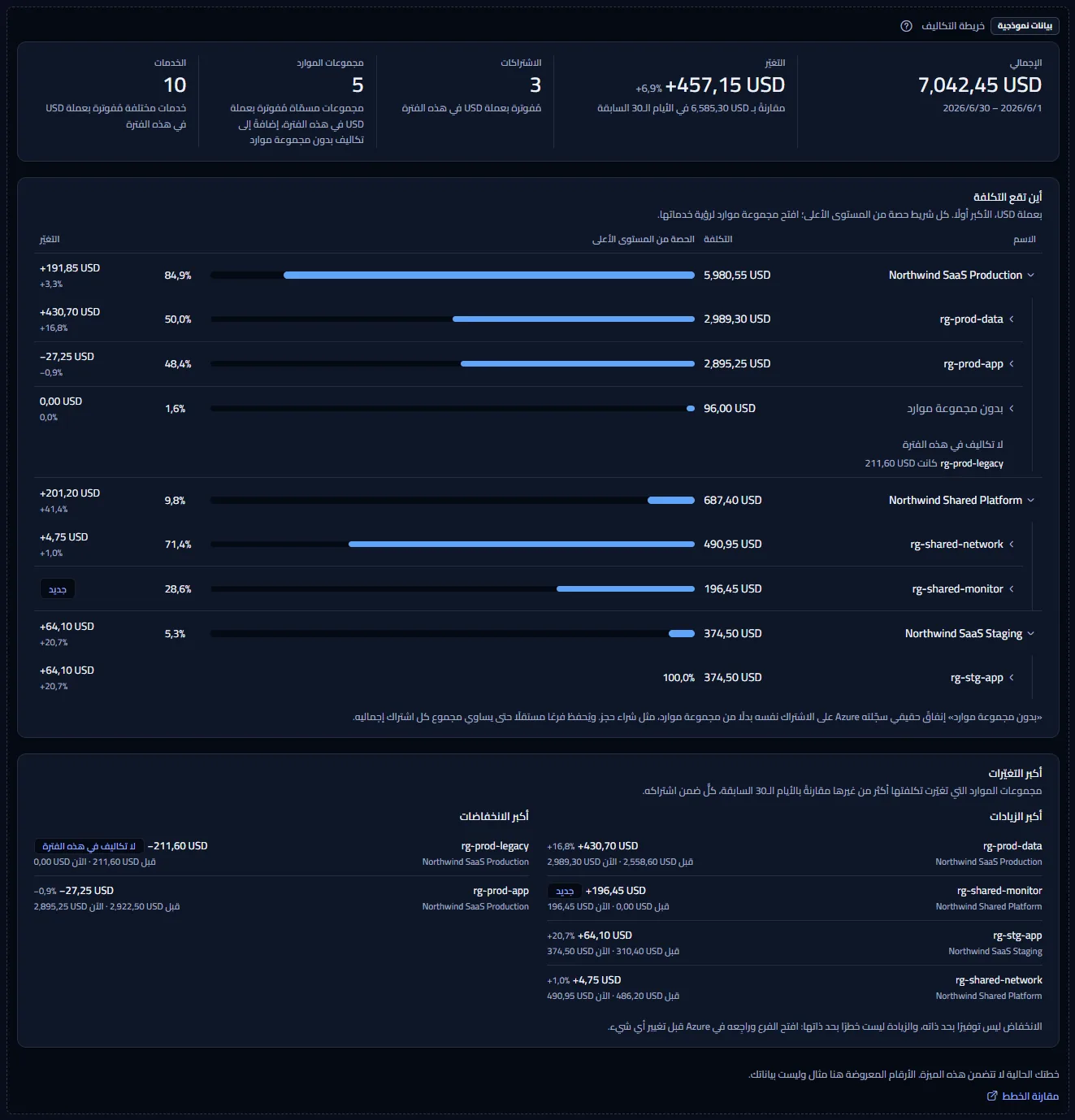Select the total 7,042,45 USD value

coord(979,85)
